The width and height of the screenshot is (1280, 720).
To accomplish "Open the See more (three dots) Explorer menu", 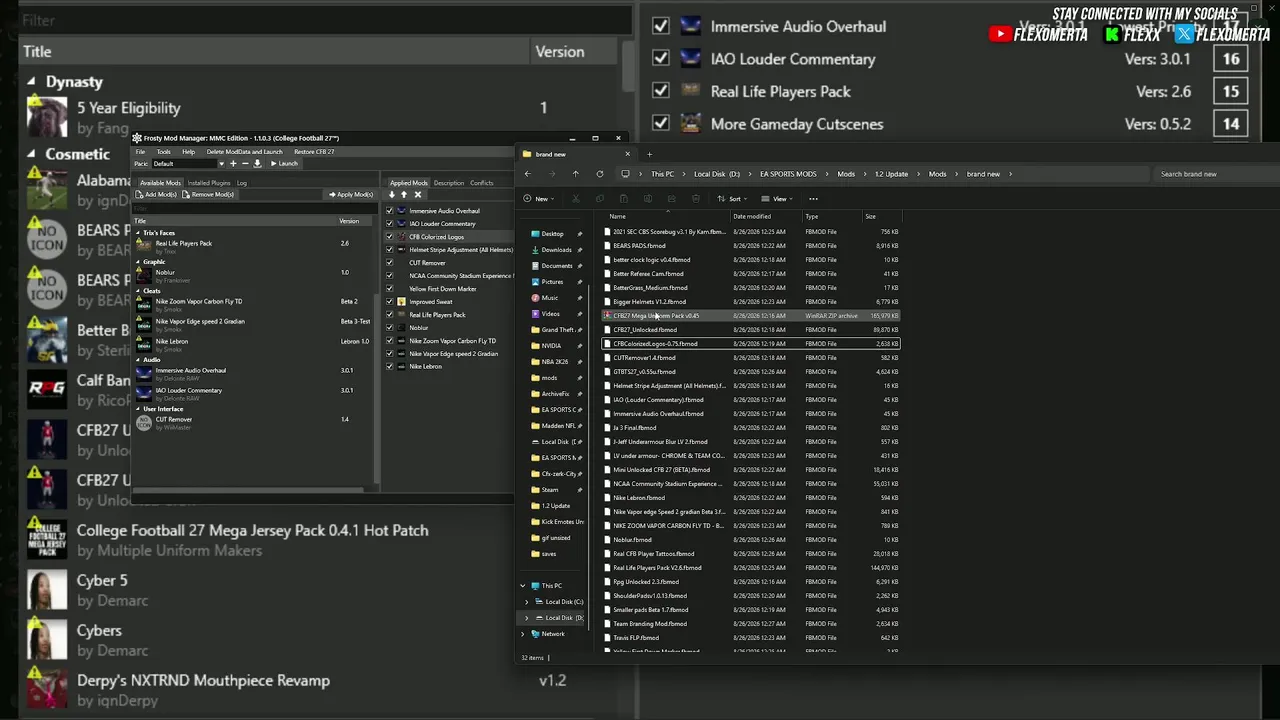I will tap(813, 199).
